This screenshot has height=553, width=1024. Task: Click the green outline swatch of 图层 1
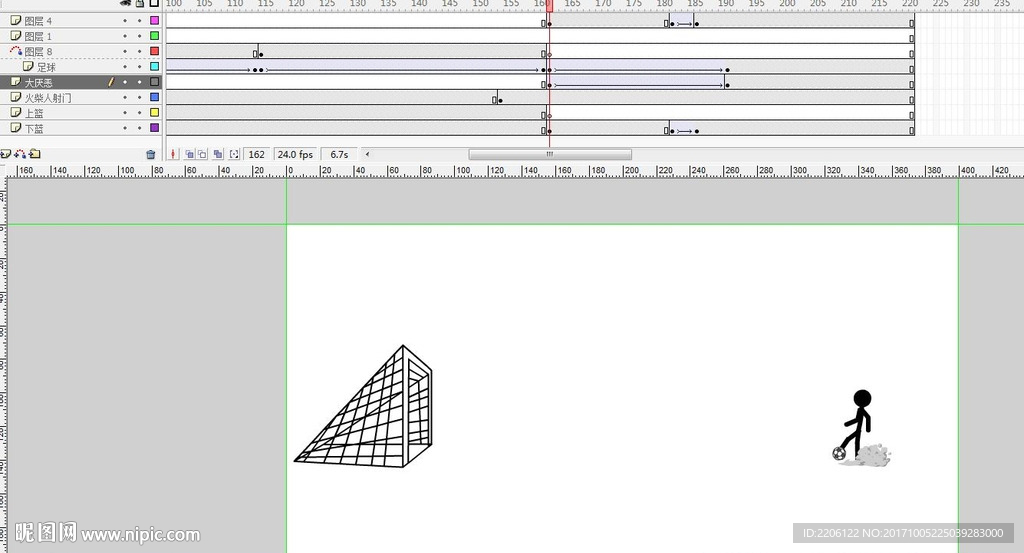pyautogui.click(x=155, y=36)
